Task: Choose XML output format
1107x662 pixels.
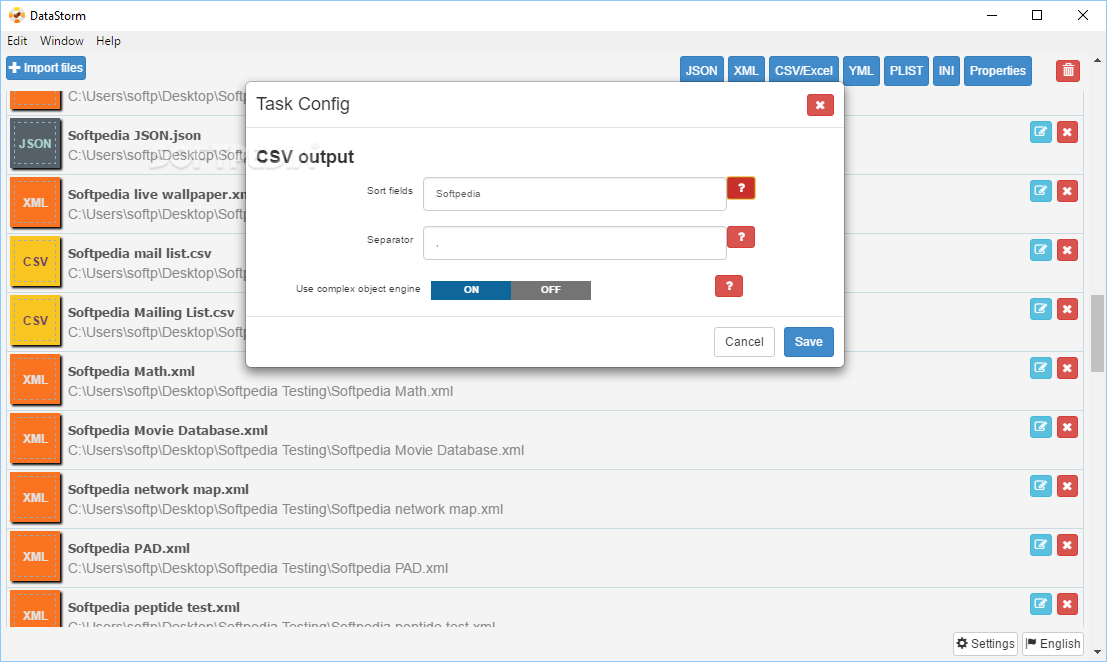Action: tap(746, 71)
